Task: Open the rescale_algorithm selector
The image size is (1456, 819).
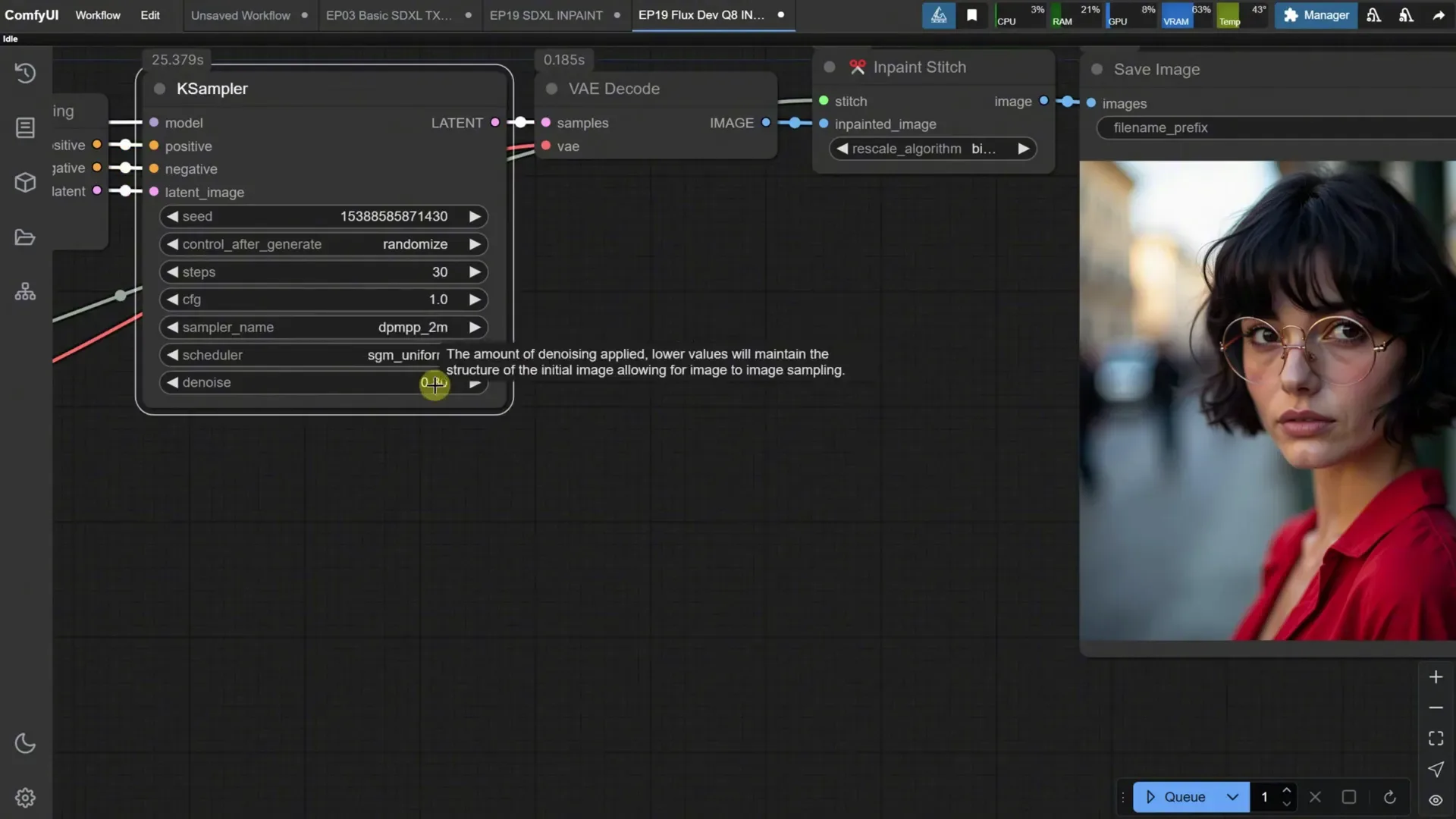Action: [x=932, y=149]
